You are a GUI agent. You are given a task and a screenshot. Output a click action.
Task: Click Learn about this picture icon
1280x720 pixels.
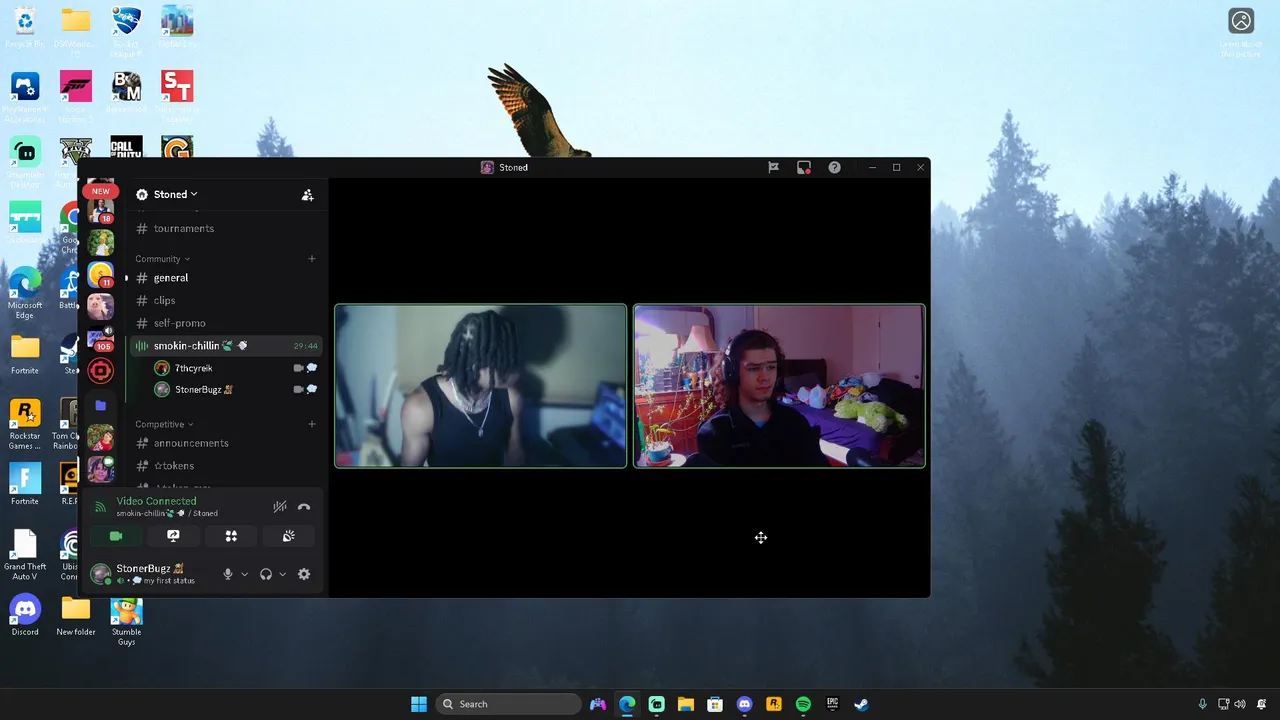pos(1241,32)
